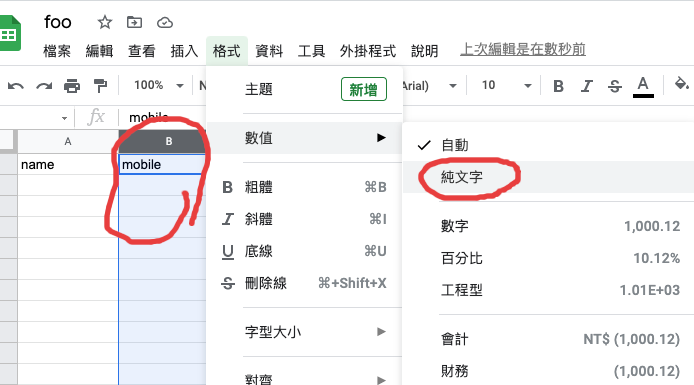The height and width of the screenshot is (385, 694).
Task: Select 百分比 number format
Action: pos(548,258)
